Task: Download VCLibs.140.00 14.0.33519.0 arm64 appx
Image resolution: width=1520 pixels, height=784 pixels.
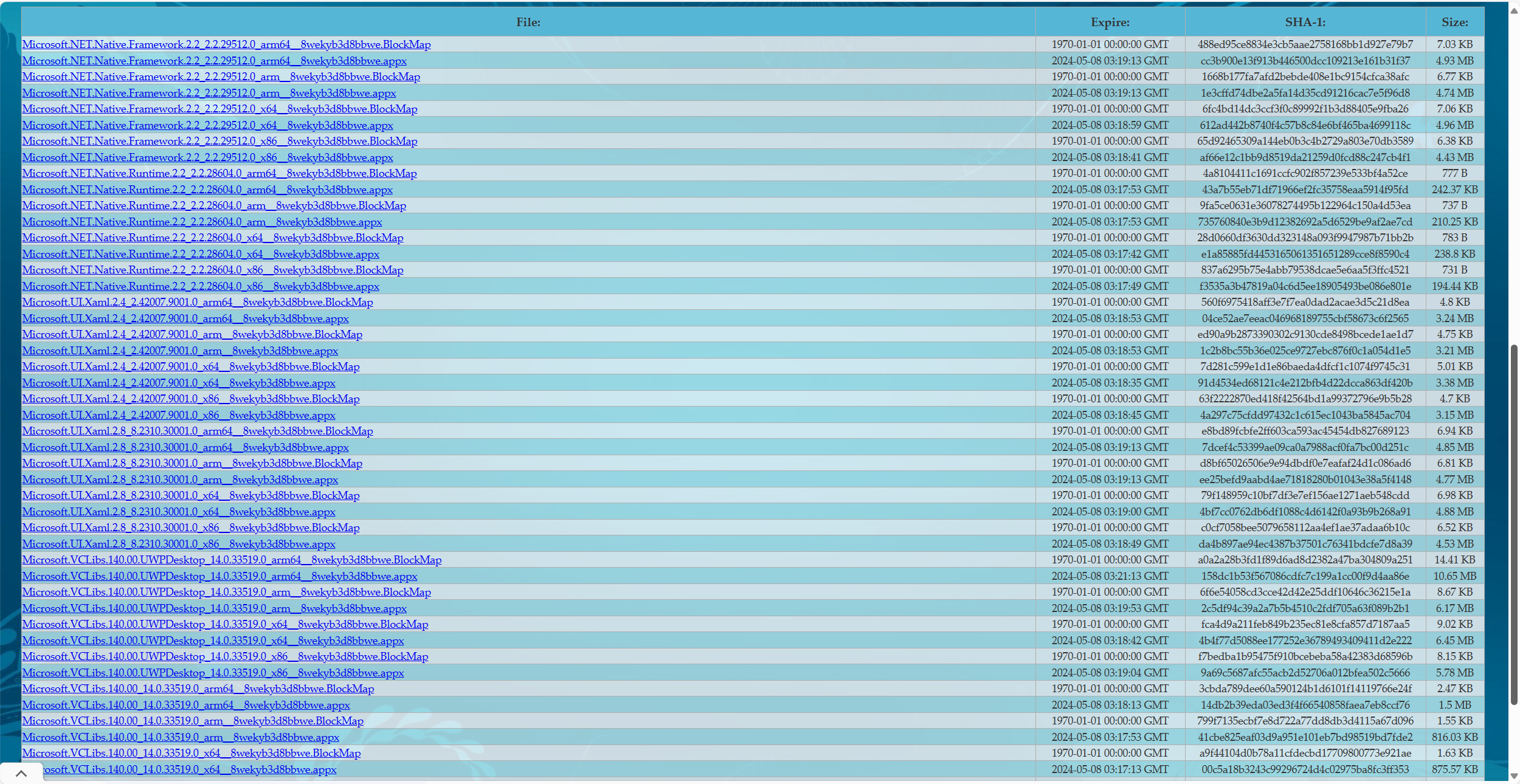Action: (x=186, y=705)
